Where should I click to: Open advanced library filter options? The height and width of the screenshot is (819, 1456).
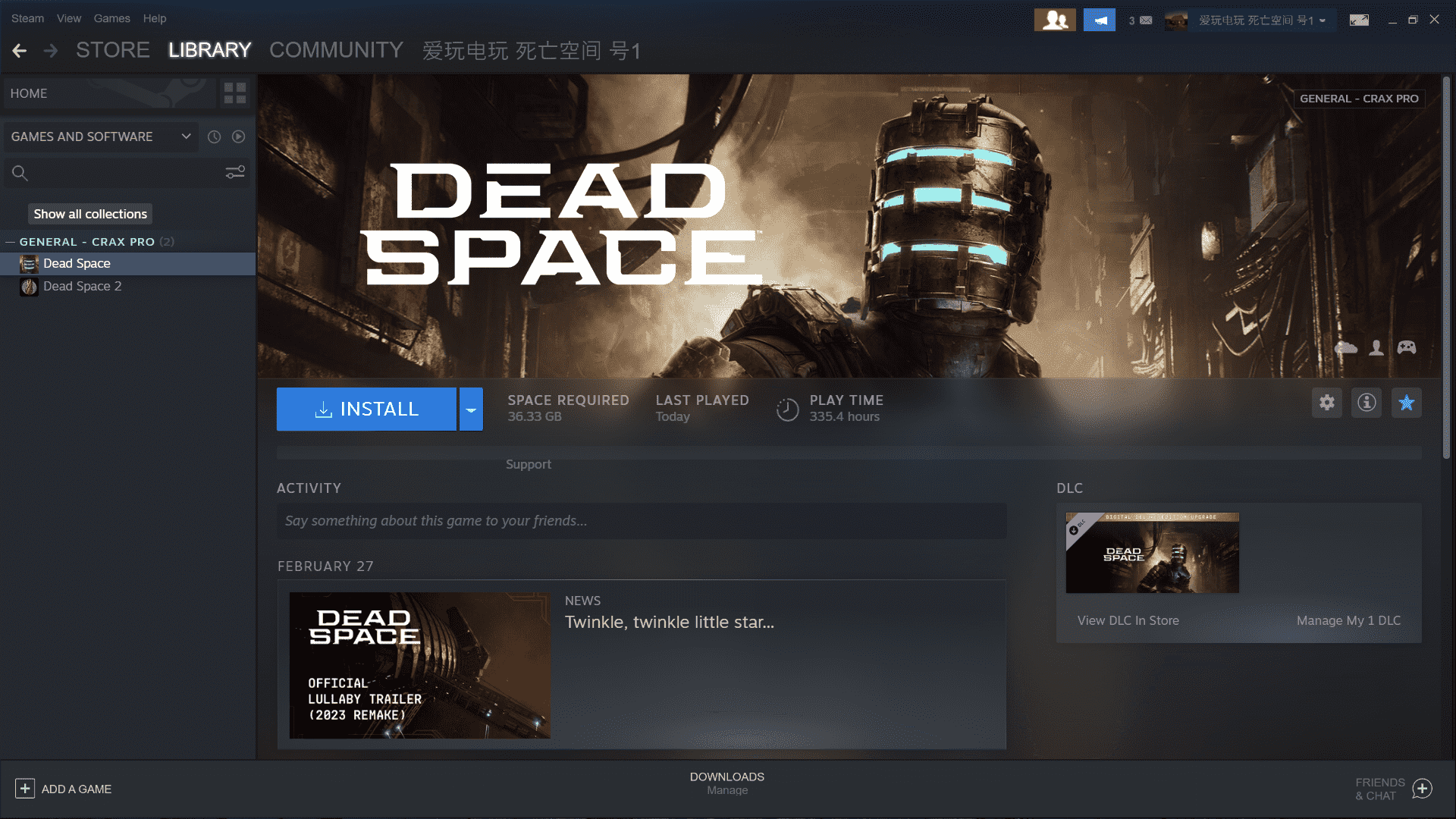(235, 173)
